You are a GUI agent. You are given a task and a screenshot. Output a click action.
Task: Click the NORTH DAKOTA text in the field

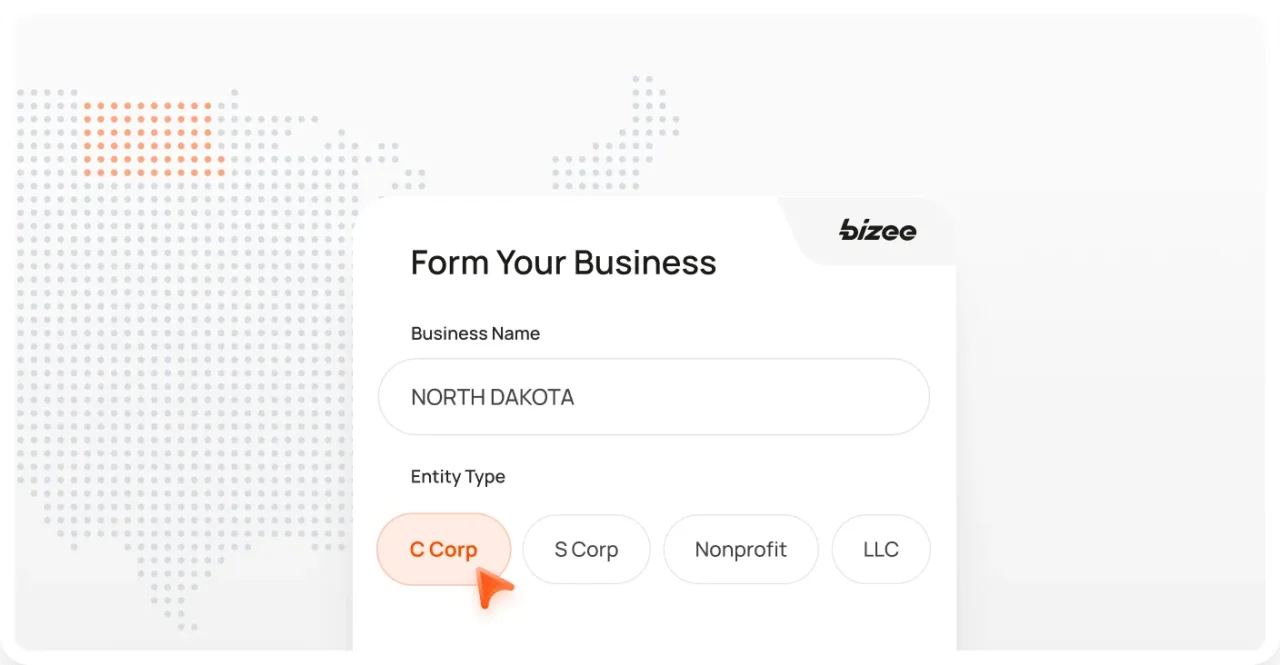491,397
